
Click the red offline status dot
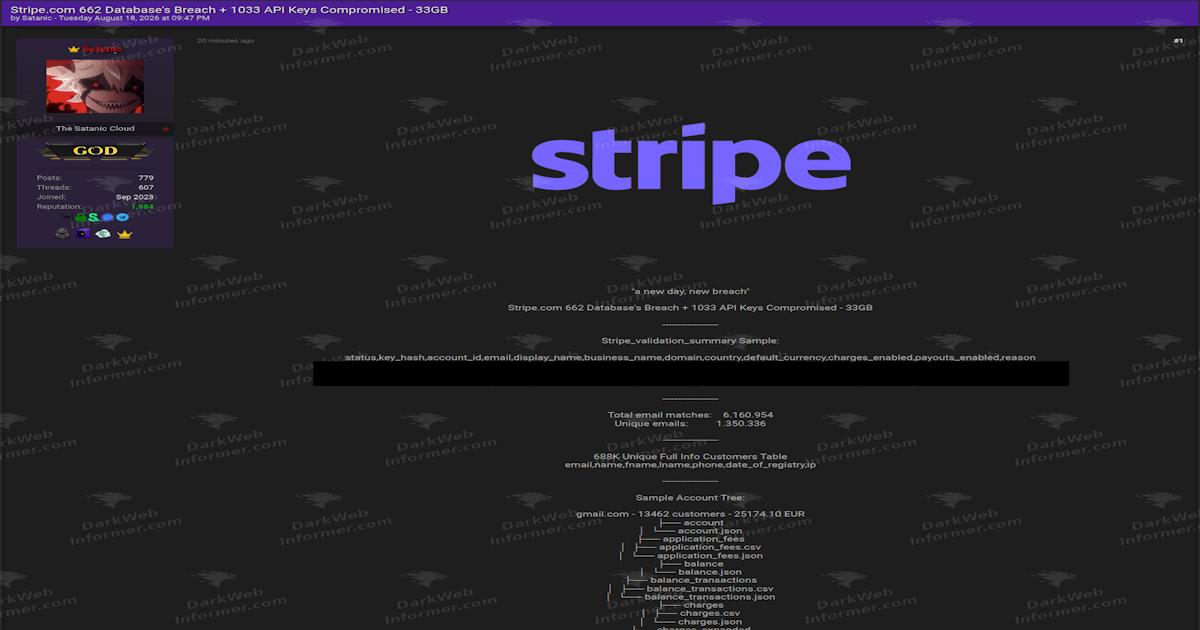point(166,129)
